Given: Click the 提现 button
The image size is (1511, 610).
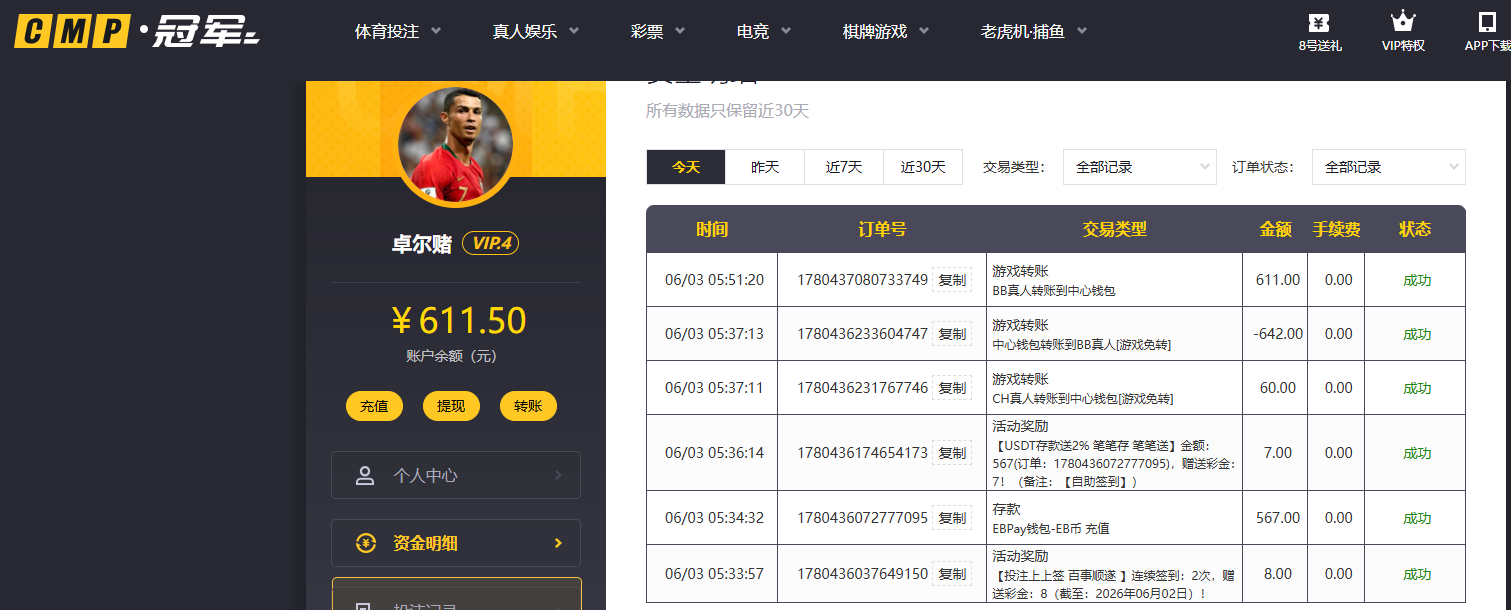Looking at the screenshot, I should (451, 406).
